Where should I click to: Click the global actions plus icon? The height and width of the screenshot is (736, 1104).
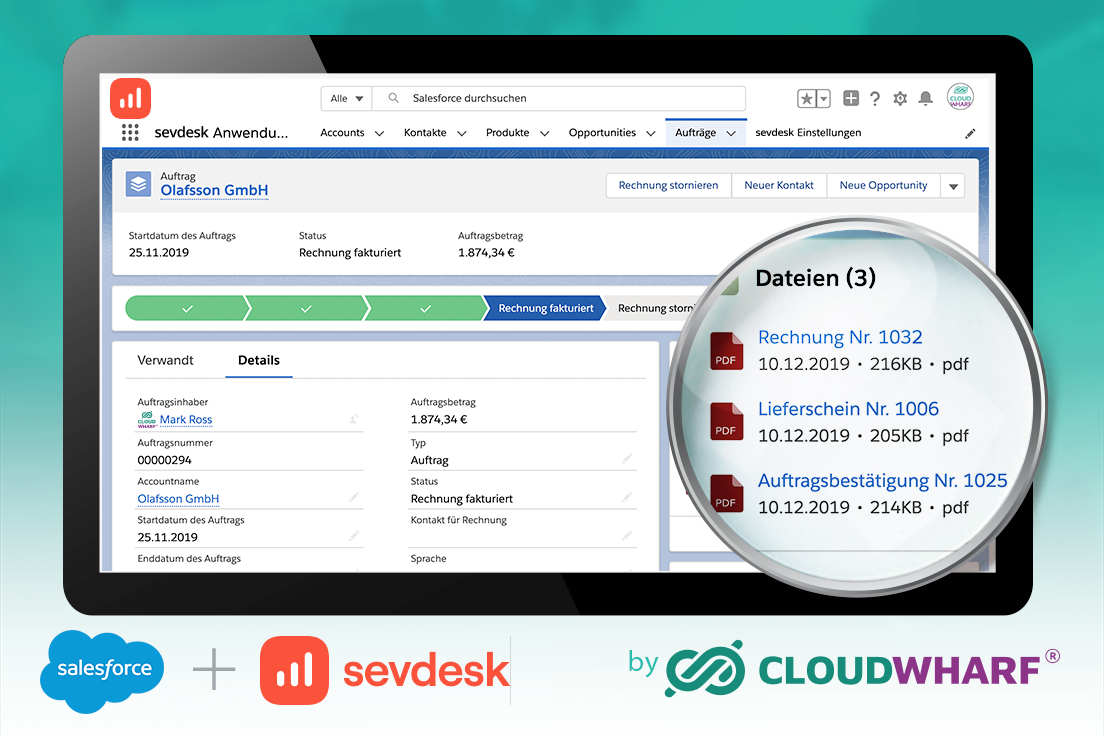point(851,98)
